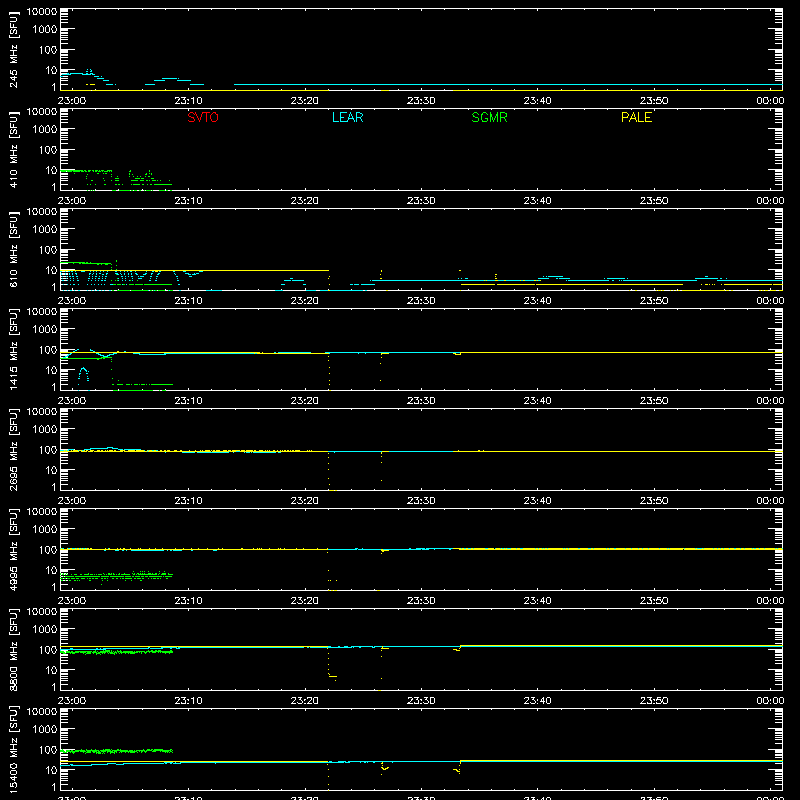Click the red SVTO legend label
Image resolution: width=800 pixels, height=800 pixels.
click(x=203, y=117)
